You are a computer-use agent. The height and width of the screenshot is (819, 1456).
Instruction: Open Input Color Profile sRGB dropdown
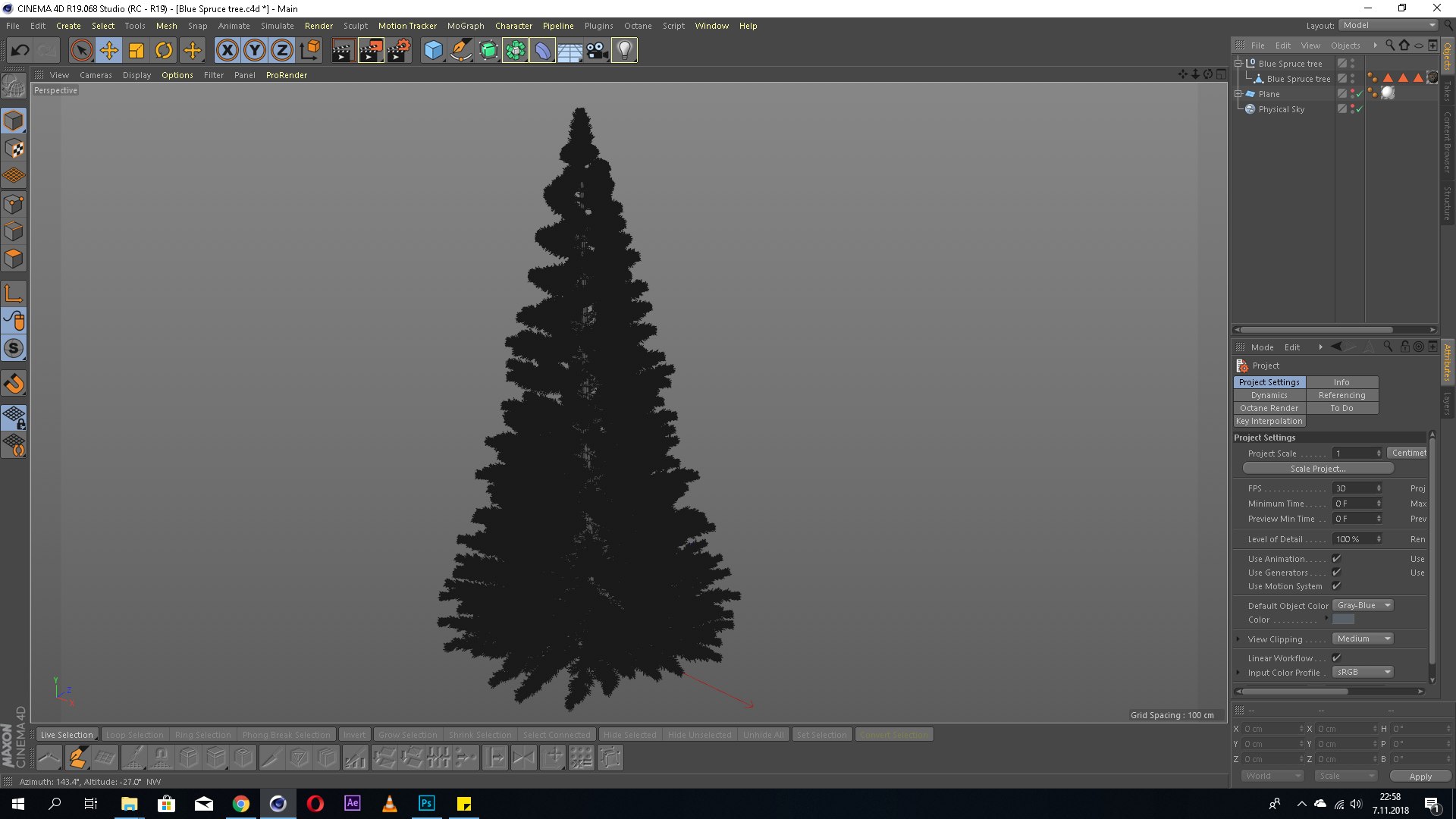coord(1363,672)
